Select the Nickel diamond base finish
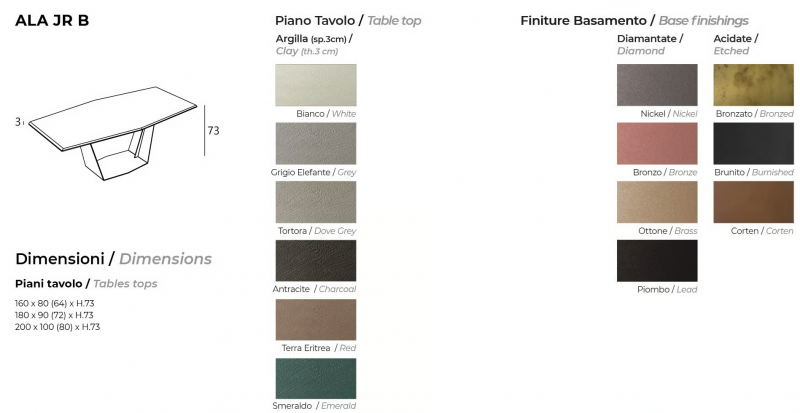The height and width of the screenshot is (413, 800). (657, 85)
